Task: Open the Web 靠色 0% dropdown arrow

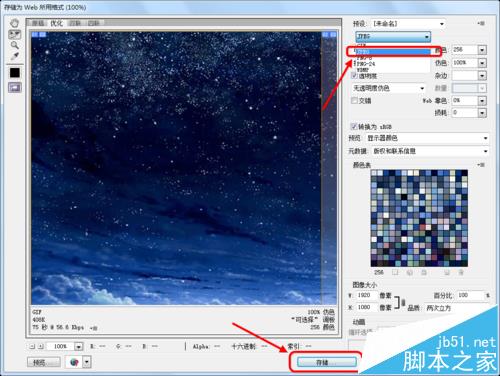Action: (482, 100)
